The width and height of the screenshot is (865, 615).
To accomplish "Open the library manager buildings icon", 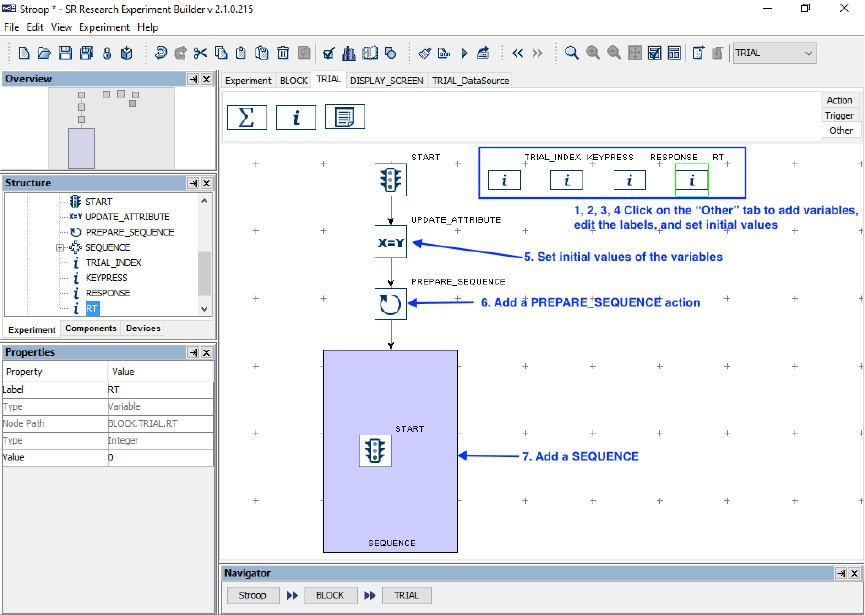I will pos(349,53).
